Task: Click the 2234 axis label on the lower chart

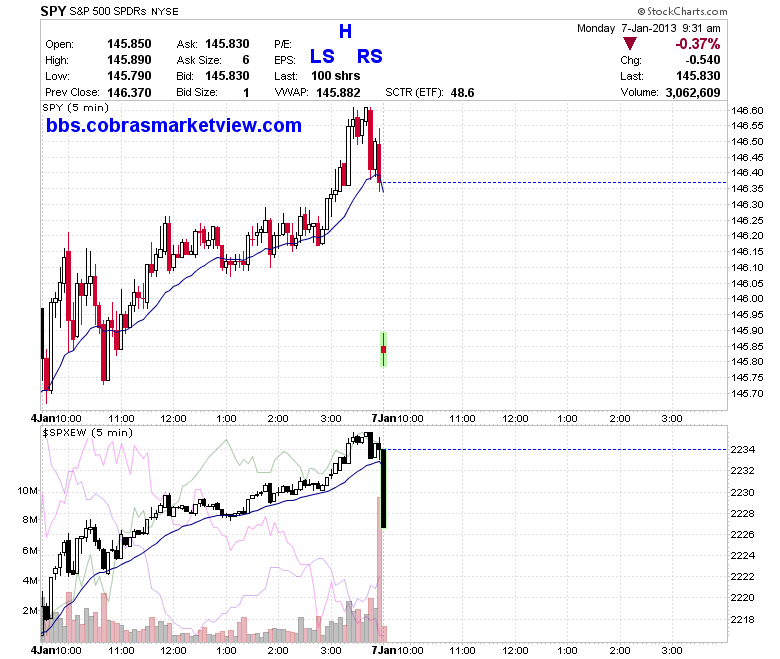Action: point(742,449)
